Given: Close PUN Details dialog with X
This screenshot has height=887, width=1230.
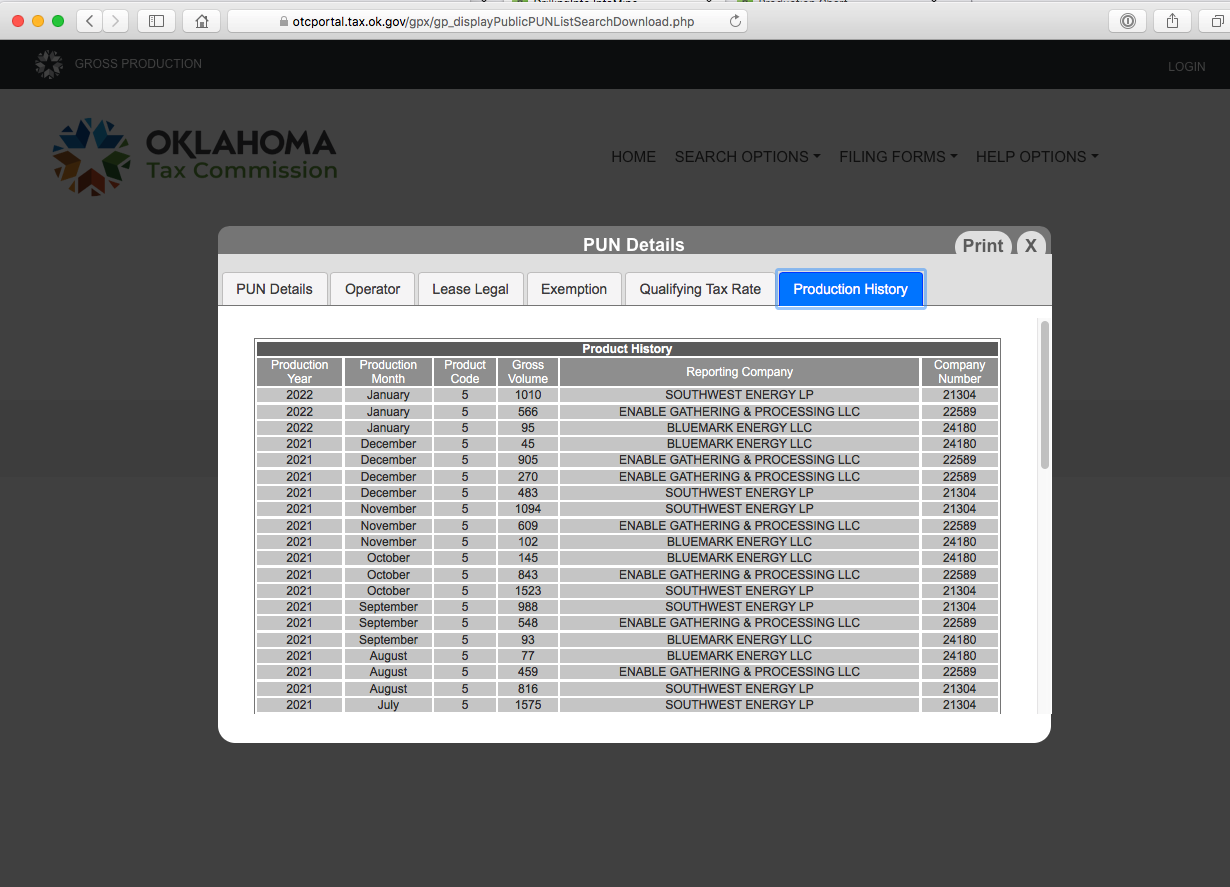Looking at the screenshot, I should pos(1031,246).
